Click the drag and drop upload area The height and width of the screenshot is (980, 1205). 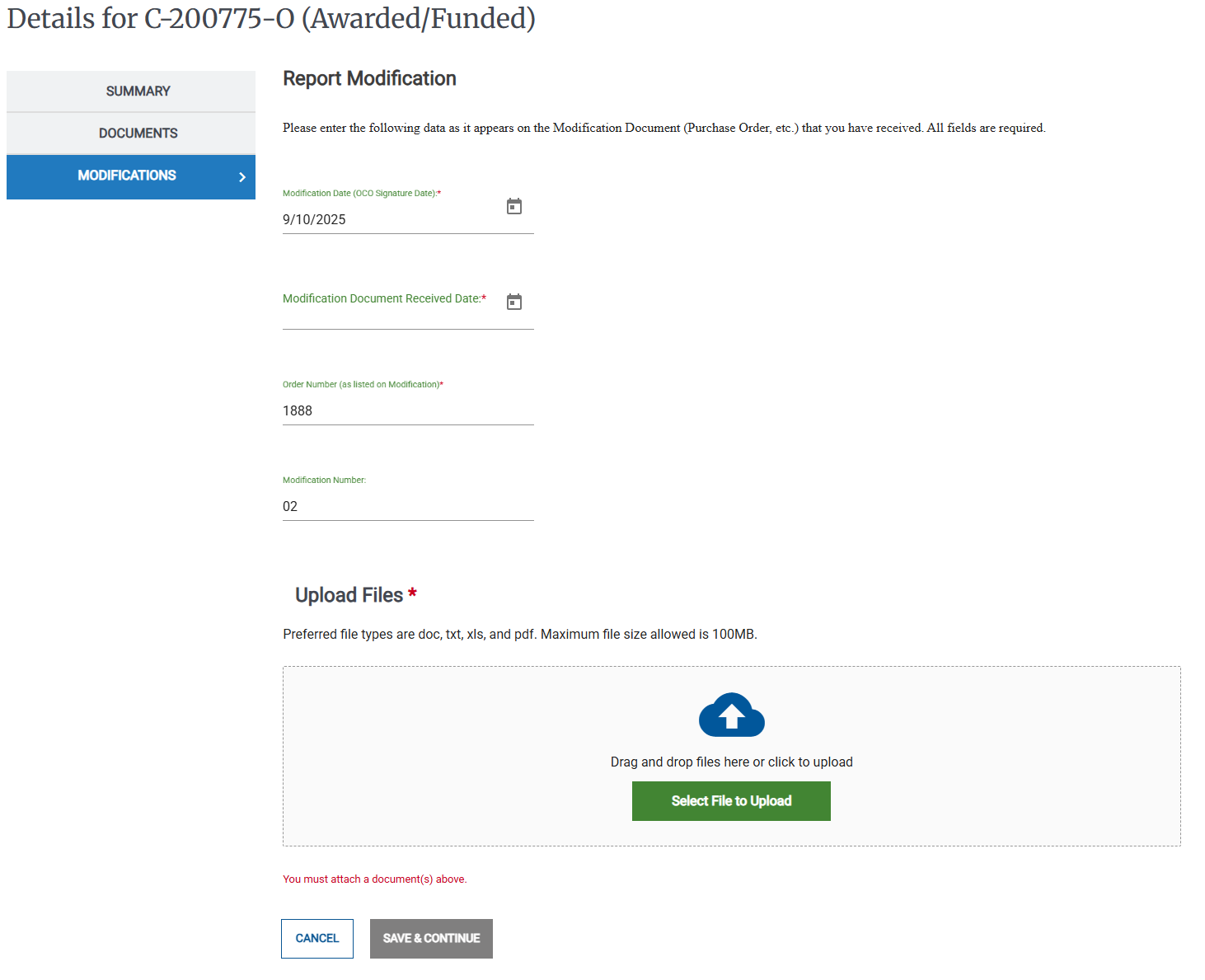[731, 756]
